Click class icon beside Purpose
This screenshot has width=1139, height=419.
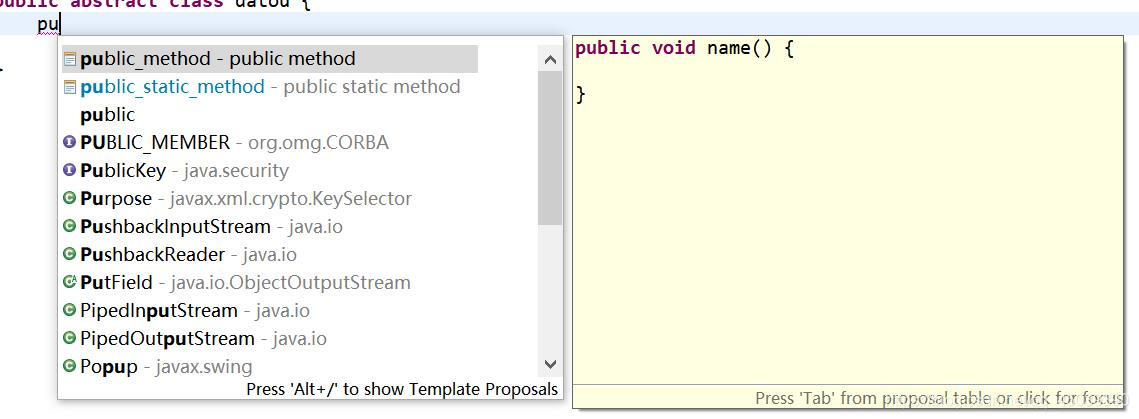70,198
